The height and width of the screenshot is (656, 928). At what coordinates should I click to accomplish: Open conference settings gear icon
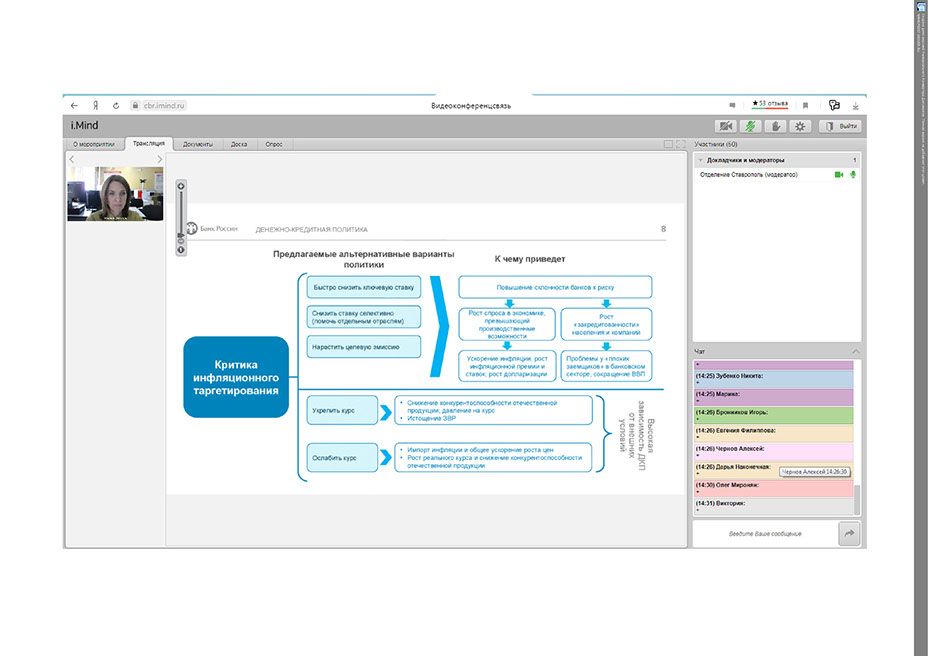pyautogui.click(x=799, y=126)
